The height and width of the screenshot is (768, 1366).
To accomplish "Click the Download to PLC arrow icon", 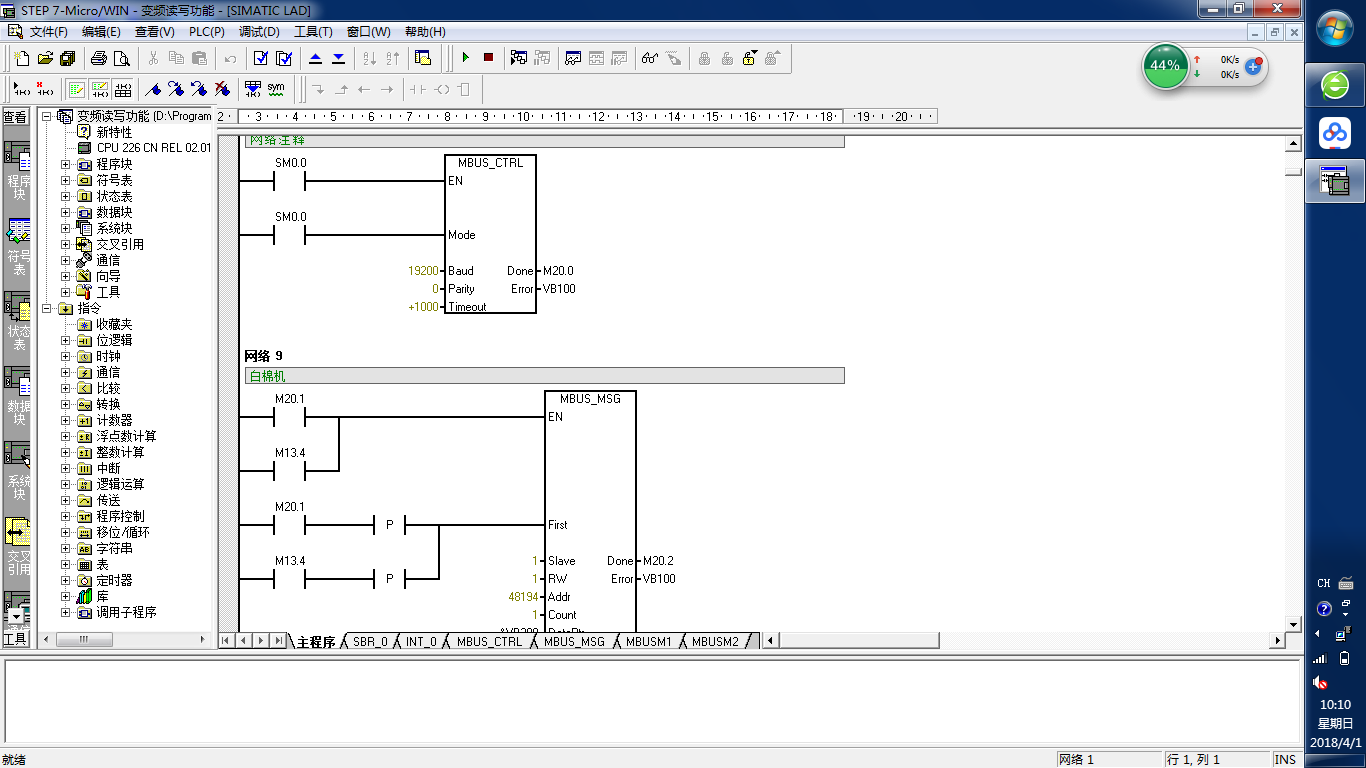I will (x=338, y=58).
